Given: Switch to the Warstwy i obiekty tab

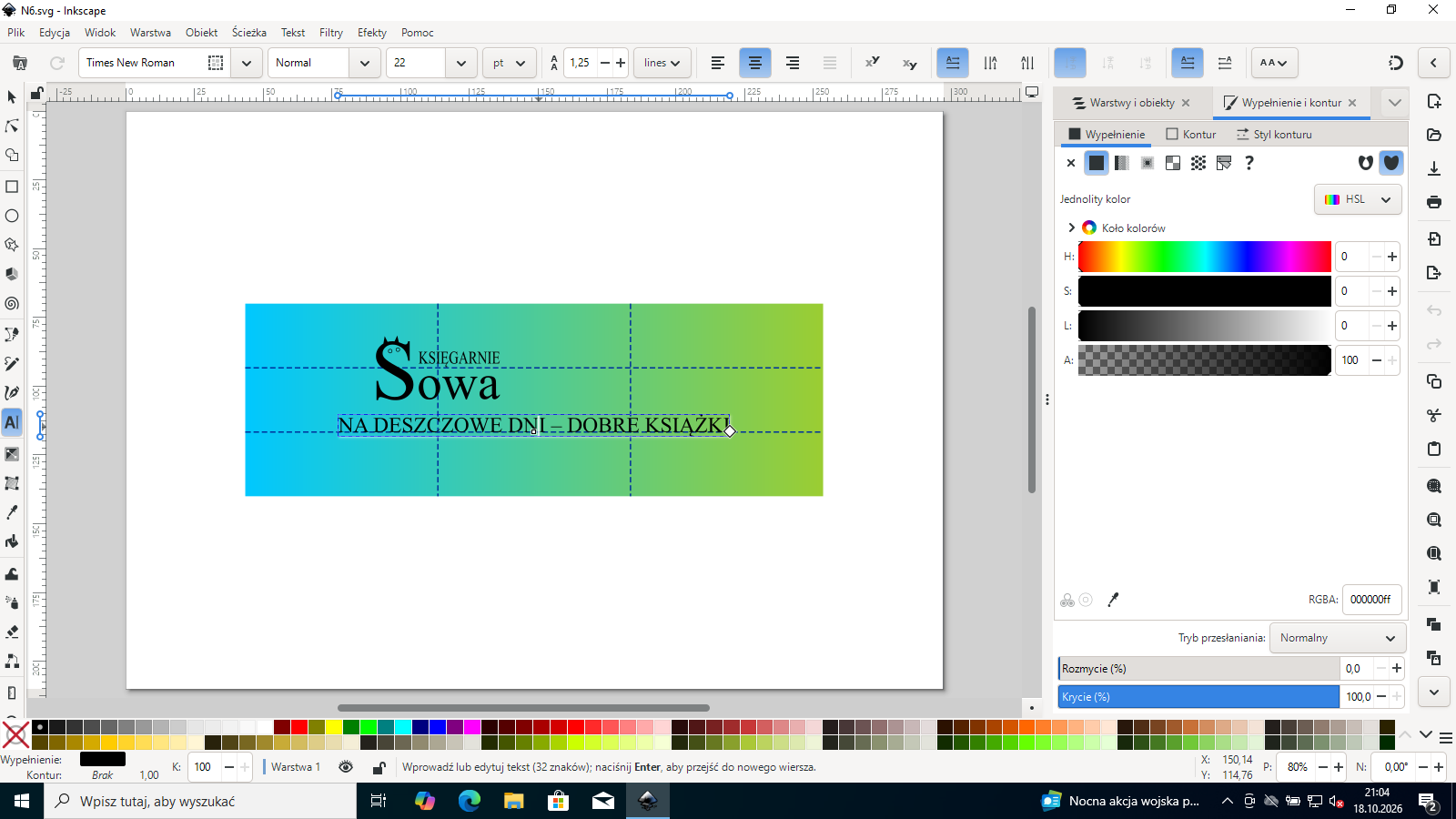Looking at the screenshot, I should (x=1131, y=103).
